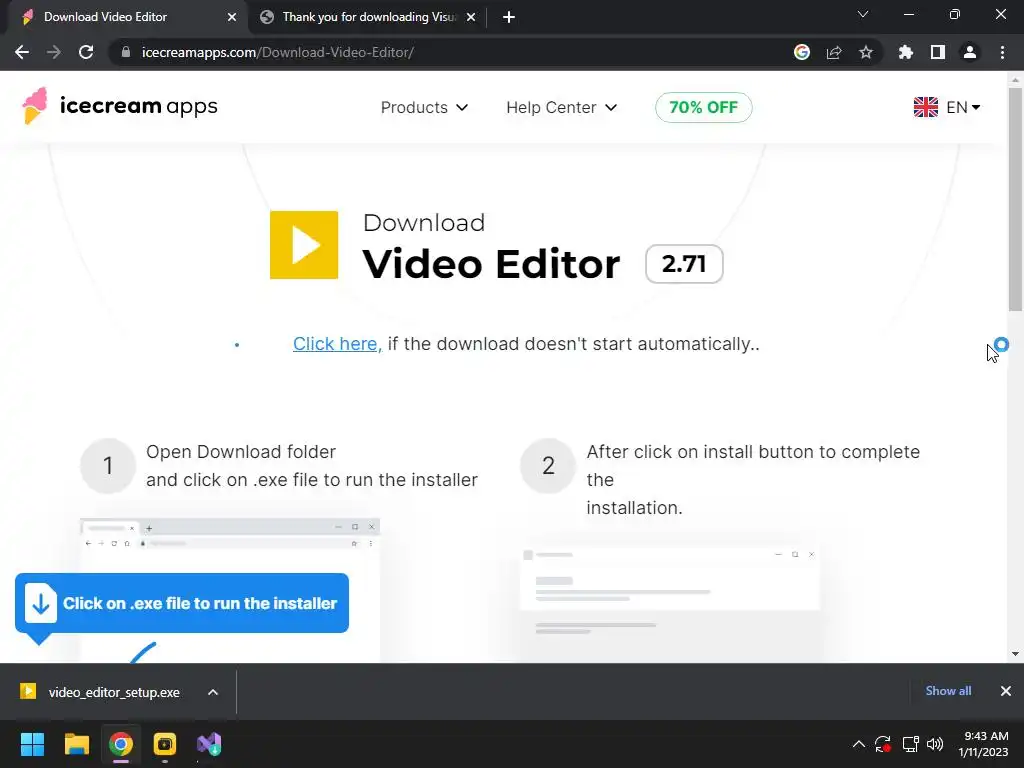Click the 2.71 version badge
Image resolution: width=1024 pixels, height=768 pixels.
click(x=684, y=264)
